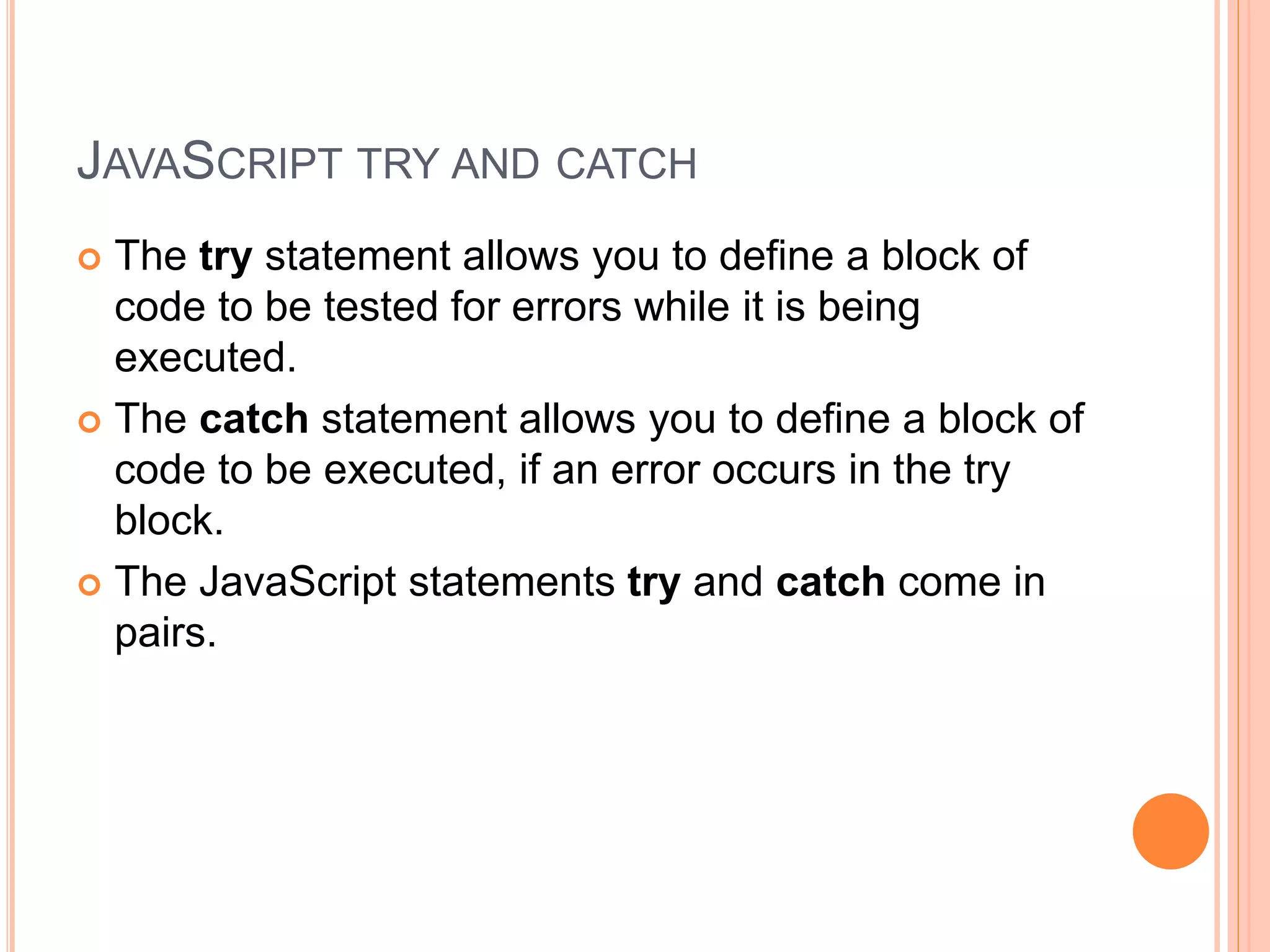Click the word 'JavaScript' in third bullet
Screen dimensions: 1270x952
point(297,583)
